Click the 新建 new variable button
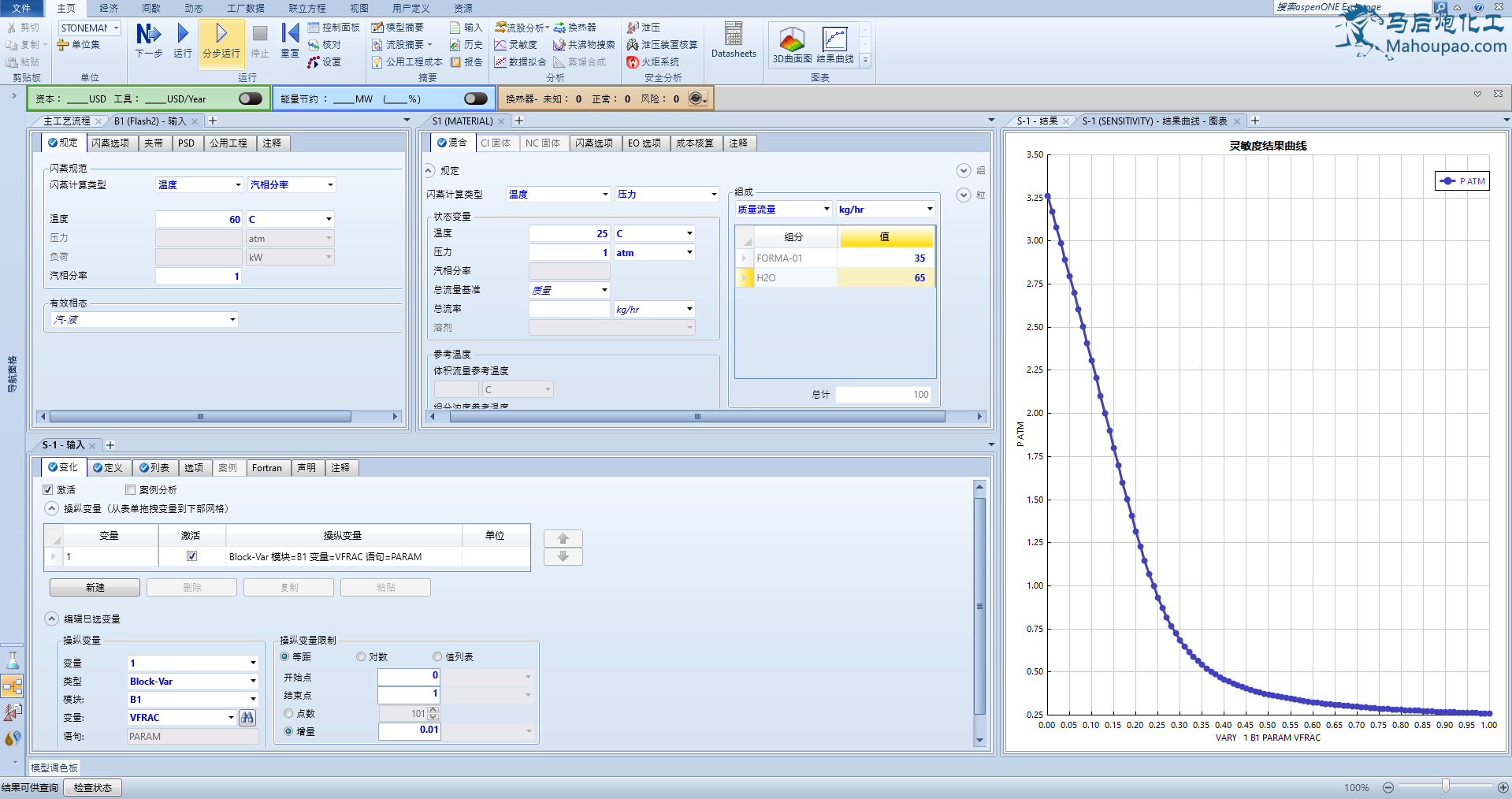Image resolution: width=1512 pixels, height=799 pixels. click(95, 587)
